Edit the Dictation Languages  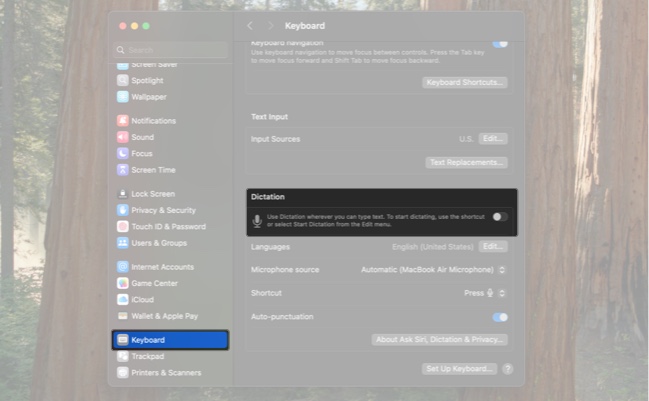pos(493,247)
